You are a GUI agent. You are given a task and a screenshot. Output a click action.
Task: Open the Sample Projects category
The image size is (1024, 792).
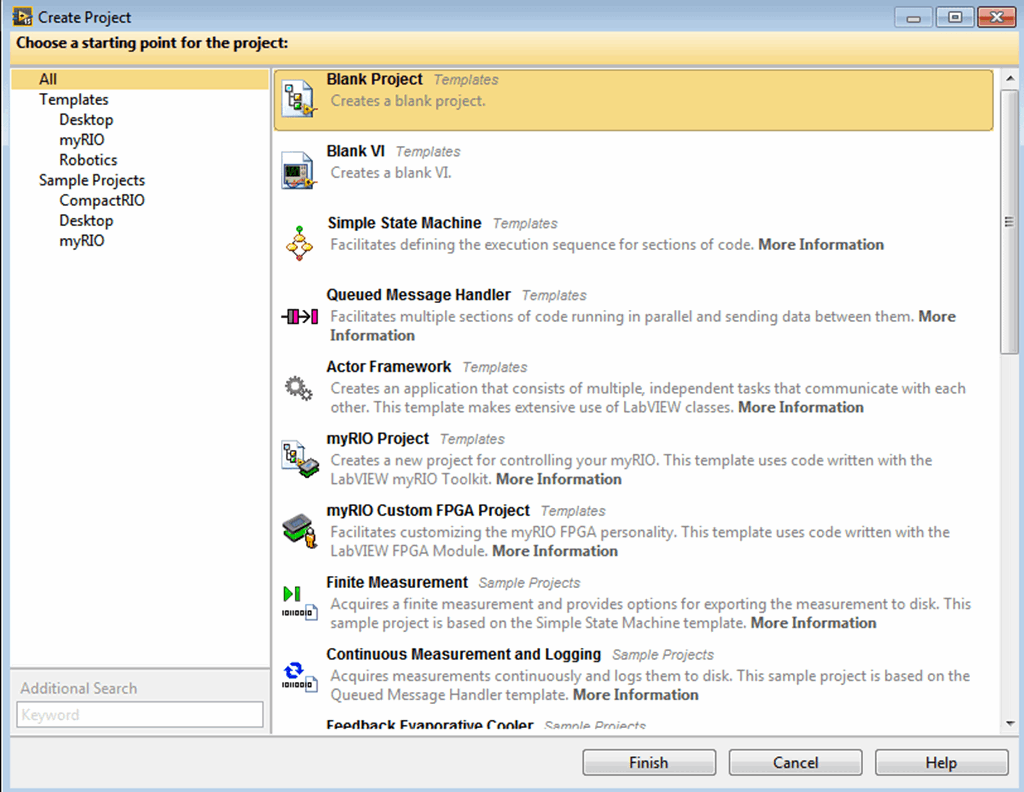coord(91,179)
